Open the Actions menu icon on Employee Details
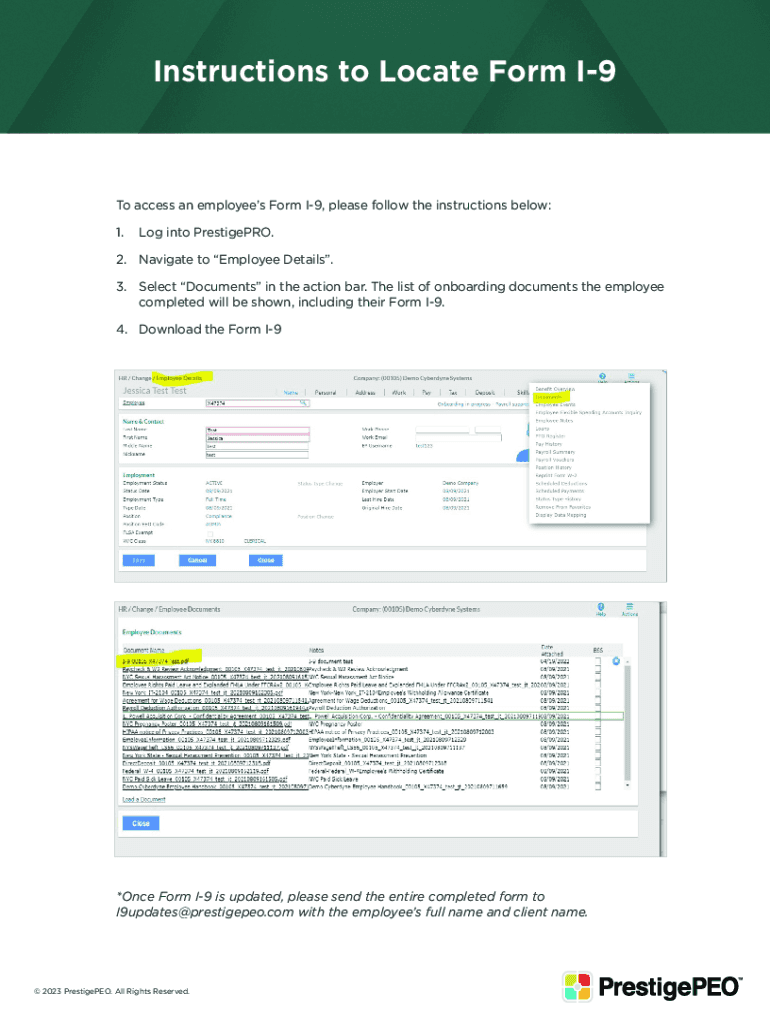 coord(631,375)
